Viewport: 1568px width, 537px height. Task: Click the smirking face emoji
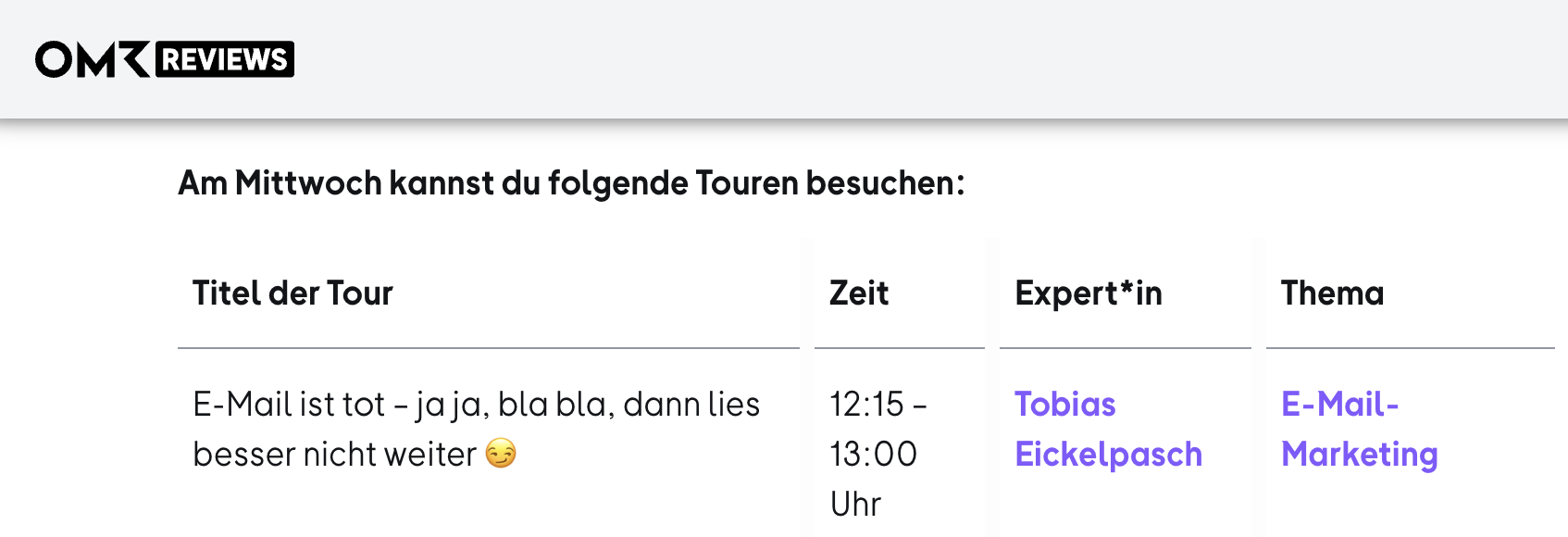pyautogui.click(x=501, y=454)
